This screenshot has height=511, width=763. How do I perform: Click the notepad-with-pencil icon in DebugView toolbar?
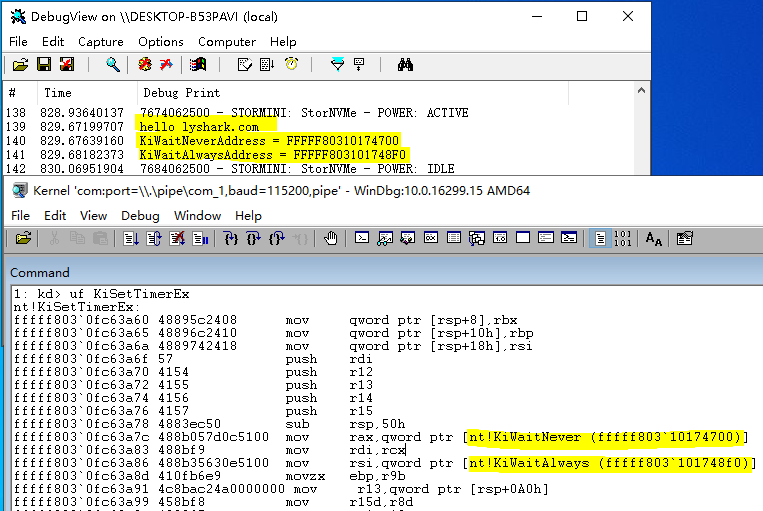click(x=245, y=64)
